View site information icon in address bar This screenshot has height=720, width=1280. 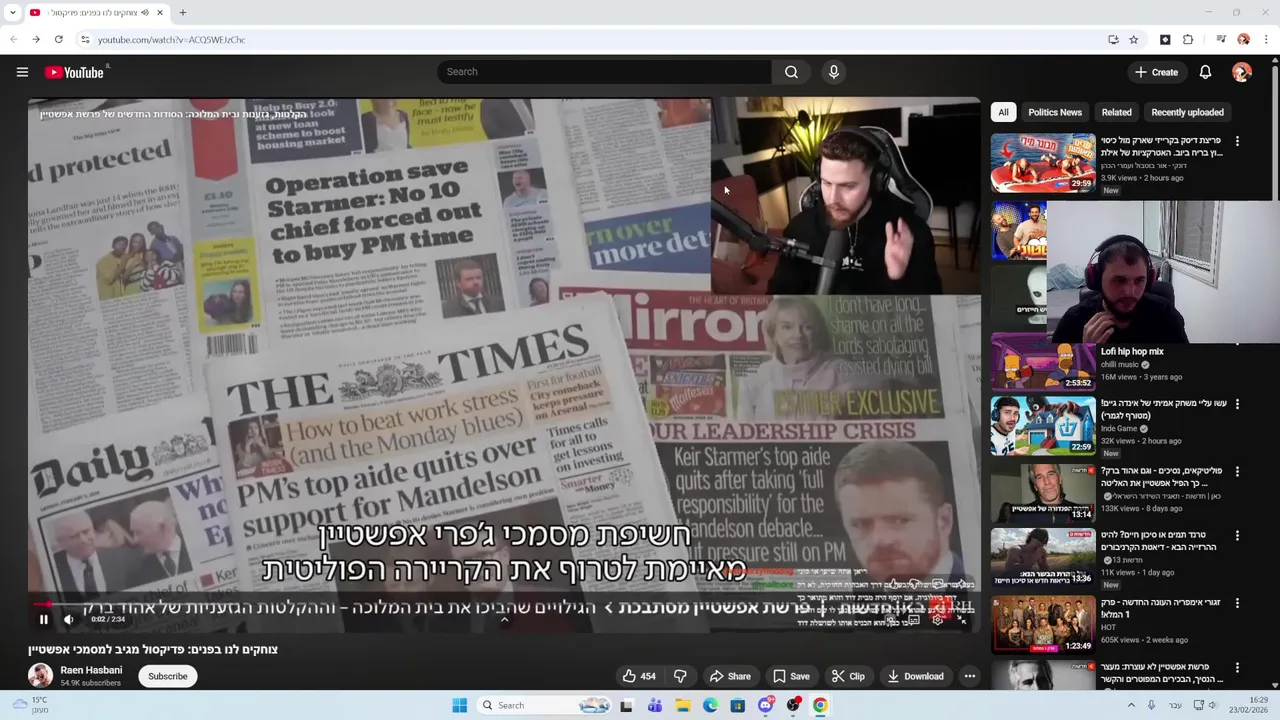pos(86,40)
